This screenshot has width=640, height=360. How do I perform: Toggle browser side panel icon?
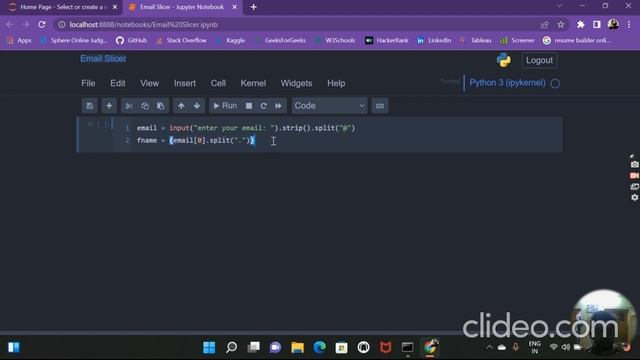tap(597, 24)
